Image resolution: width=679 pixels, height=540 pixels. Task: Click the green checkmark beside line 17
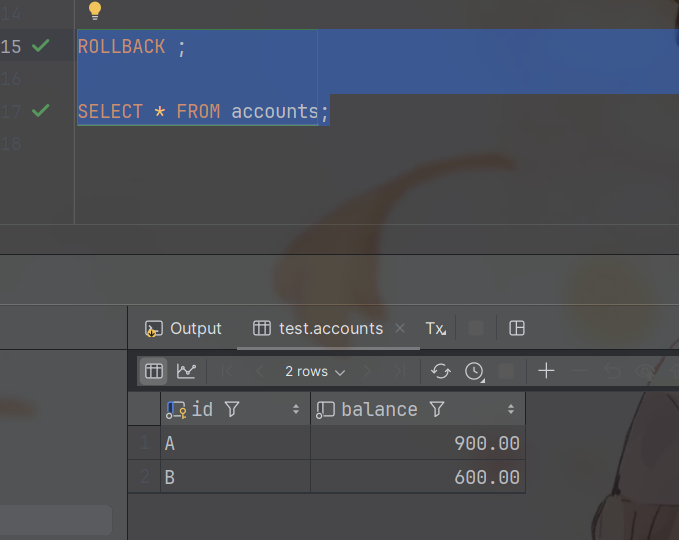click(x=40, y=110)
